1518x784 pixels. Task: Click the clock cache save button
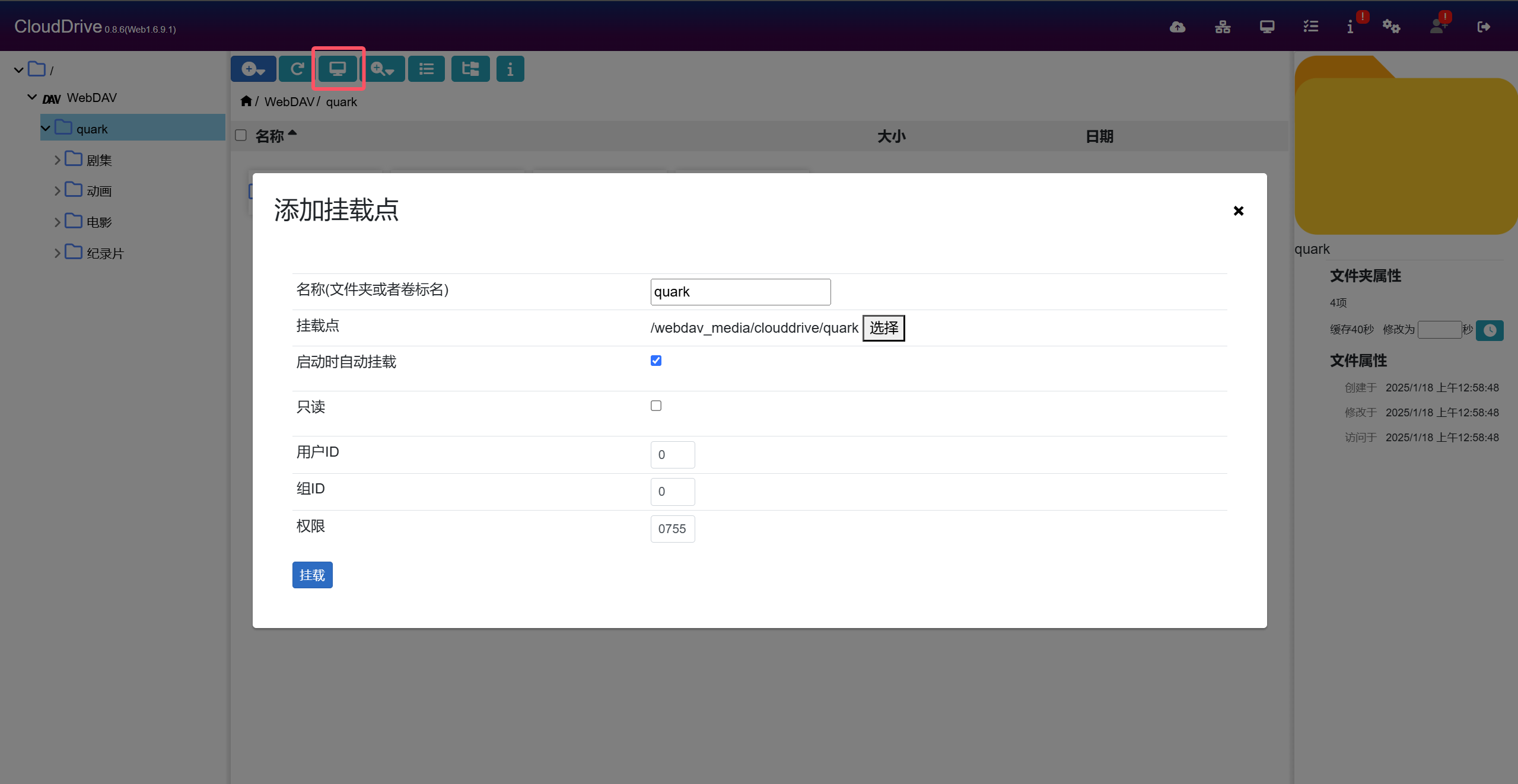tap(1489, 330)
